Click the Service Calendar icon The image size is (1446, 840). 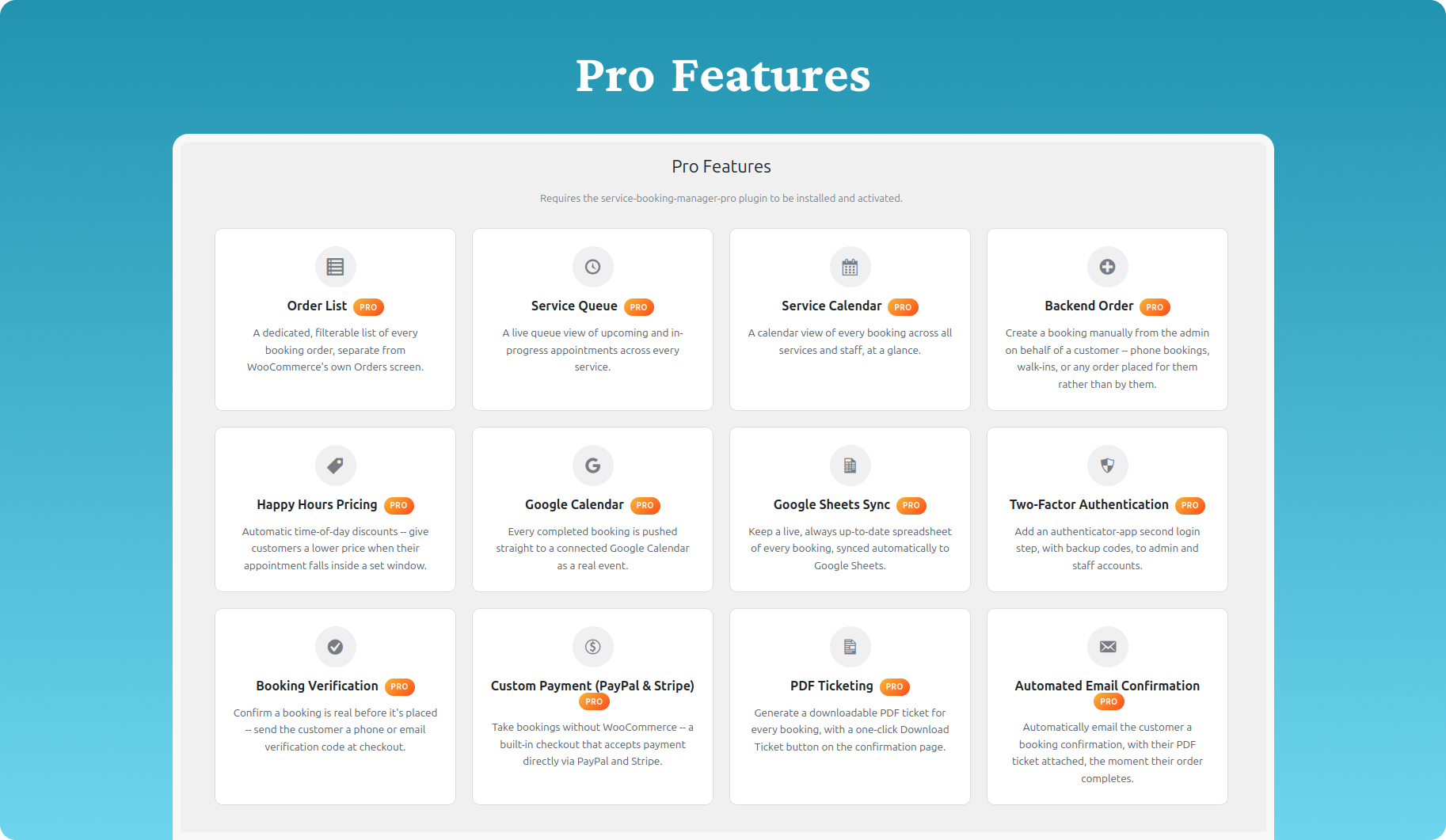coord(850,267)
